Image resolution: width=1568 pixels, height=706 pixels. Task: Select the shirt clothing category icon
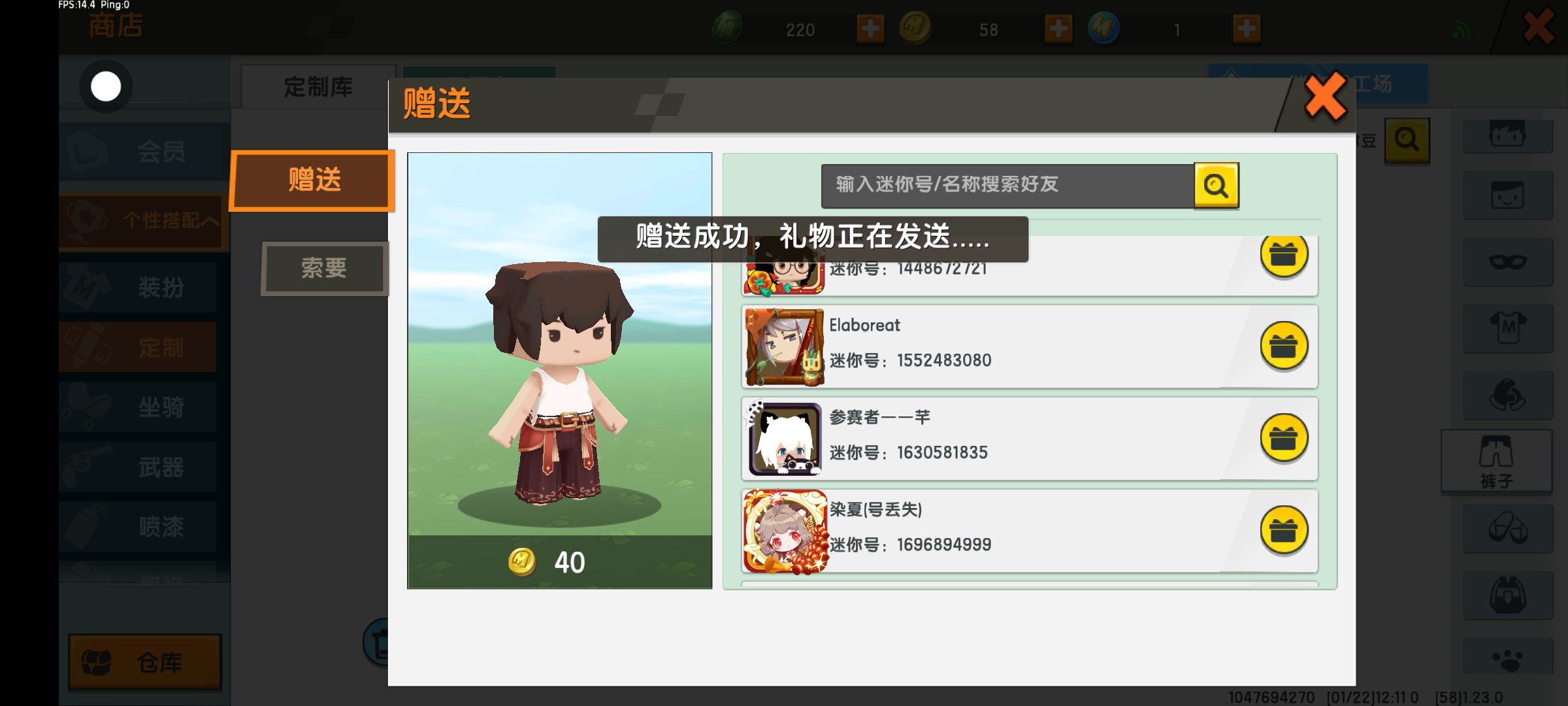[x=1508, y=328]
